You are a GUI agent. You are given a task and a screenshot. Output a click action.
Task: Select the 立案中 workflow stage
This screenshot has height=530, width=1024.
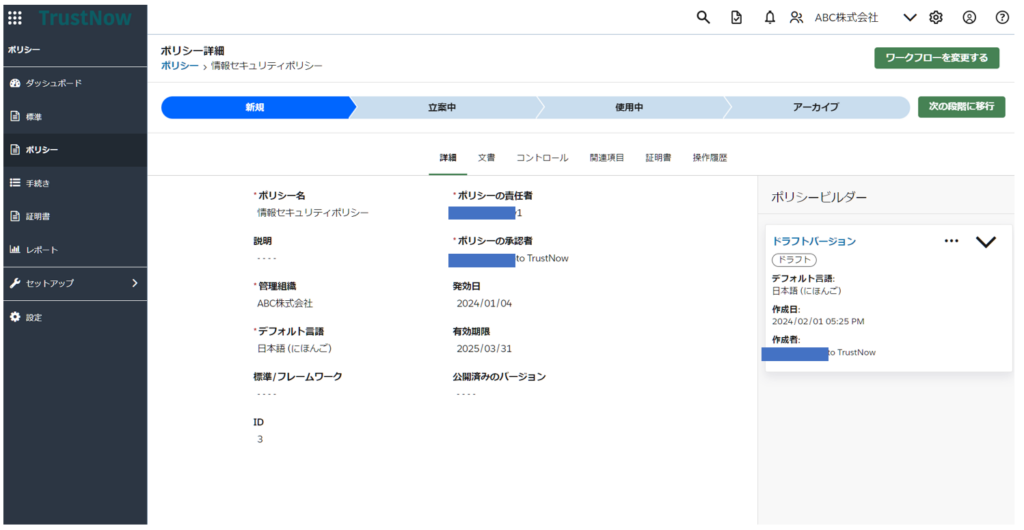pos(442,107)
